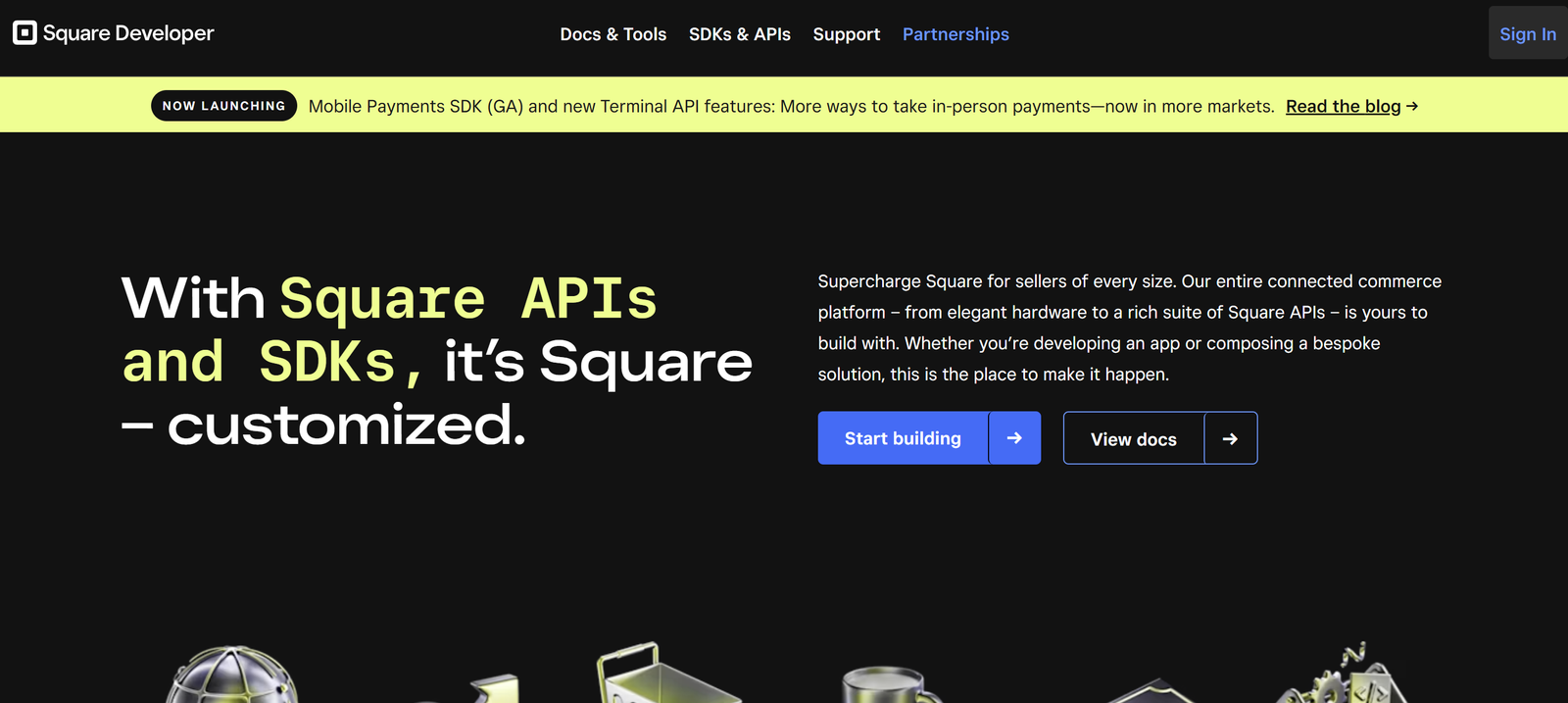Follow the Read the blog link
Viewport: 1568px width, 703px height.
(x=1343, y=106)
